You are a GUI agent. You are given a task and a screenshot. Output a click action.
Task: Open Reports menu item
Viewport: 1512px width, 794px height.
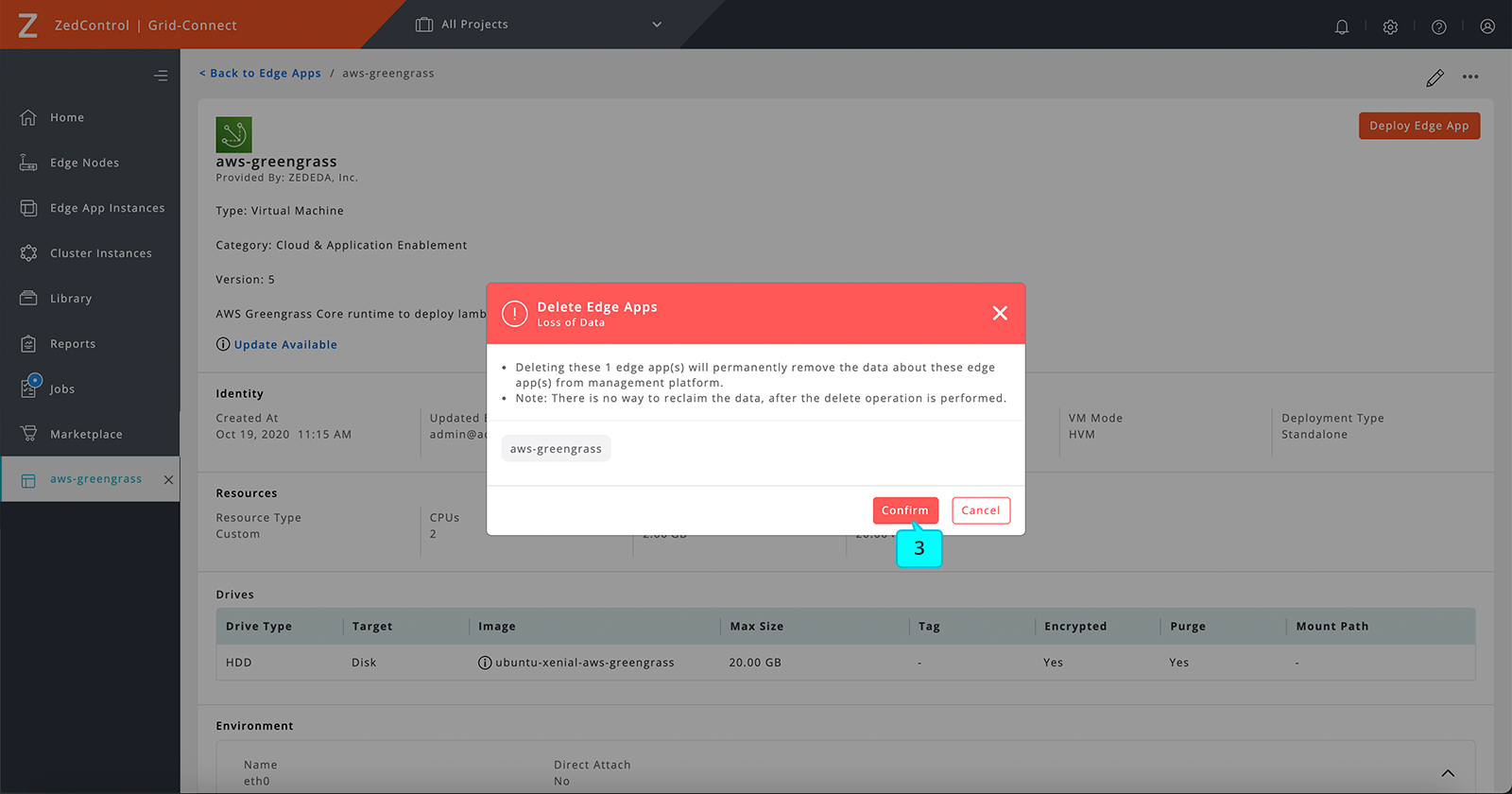pyautogui.click(x=73, y=344)
